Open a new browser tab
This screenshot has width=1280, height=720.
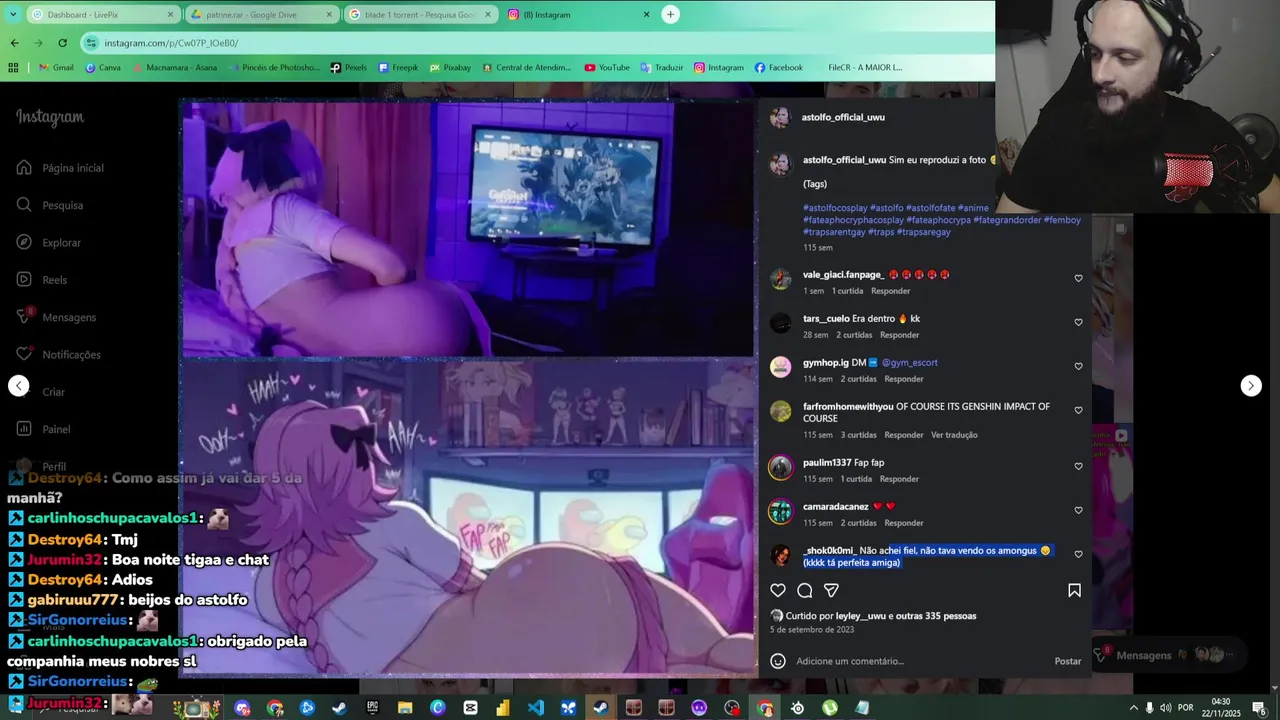coord(671,14)
